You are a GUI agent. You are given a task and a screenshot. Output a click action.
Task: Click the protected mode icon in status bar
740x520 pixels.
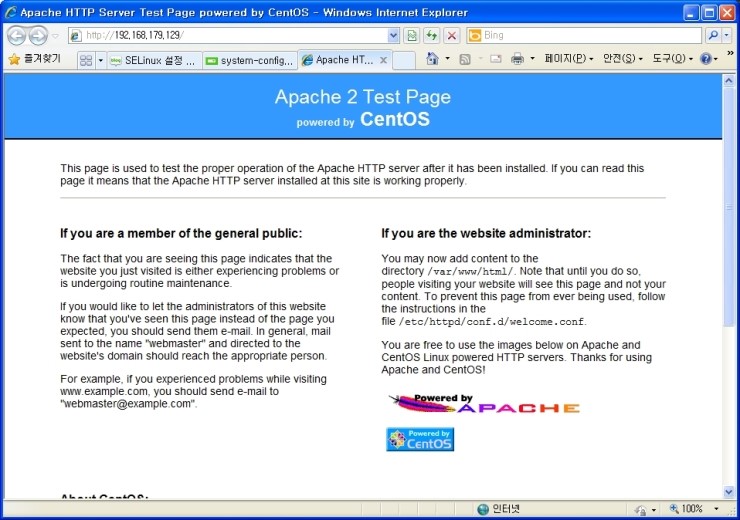pyautogui.click(x=641, y=510)
